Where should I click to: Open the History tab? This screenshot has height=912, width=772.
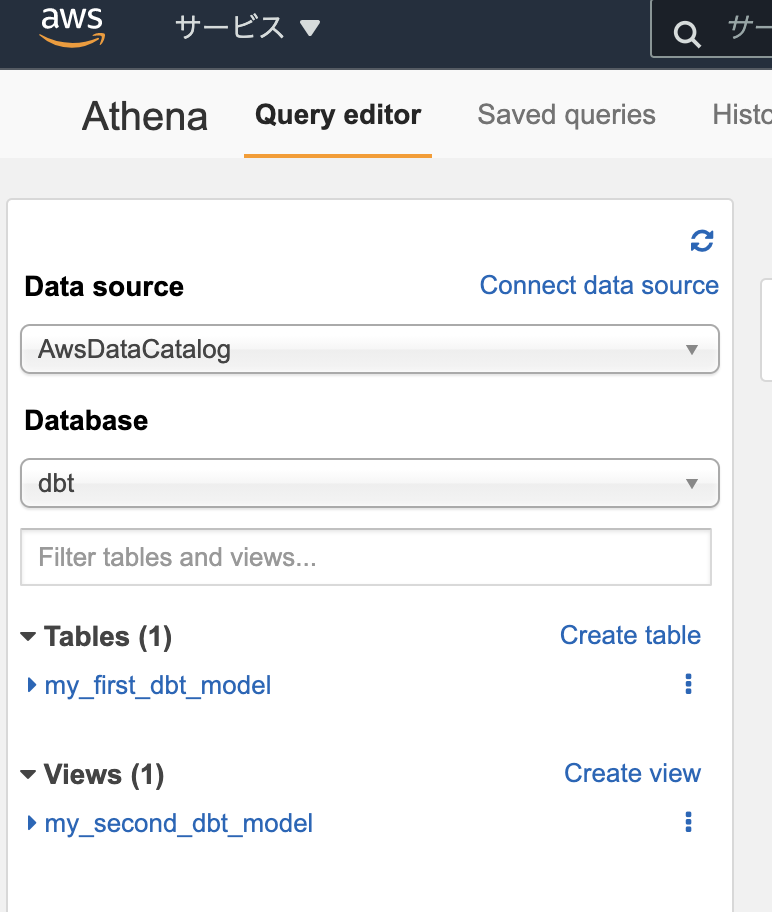pyautogui.click(x=741, y=115)
